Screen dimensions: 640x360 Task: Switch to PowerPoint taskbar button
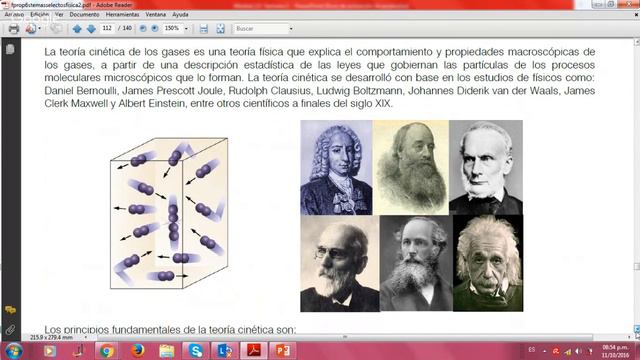pos(283,351)
